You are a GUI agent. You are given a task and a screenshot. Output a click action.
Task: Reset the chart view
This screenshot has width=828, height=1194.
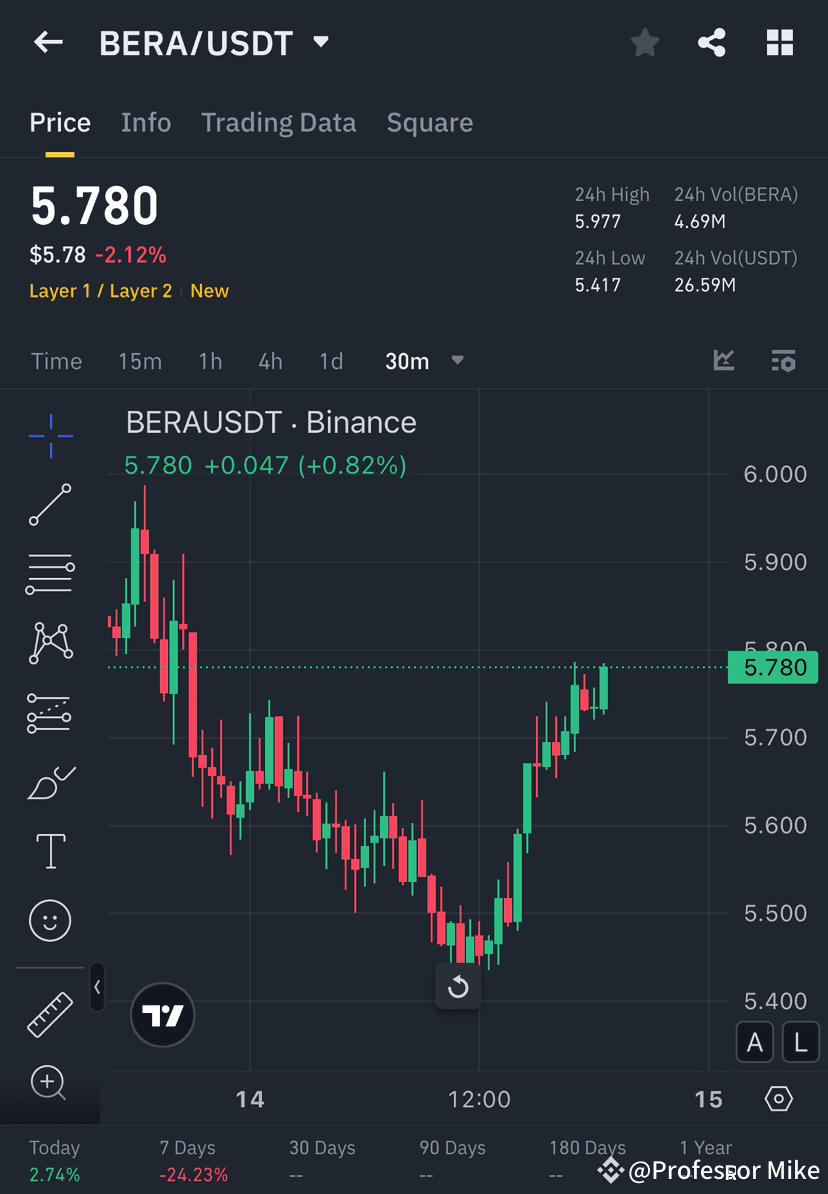coord(458,987)
